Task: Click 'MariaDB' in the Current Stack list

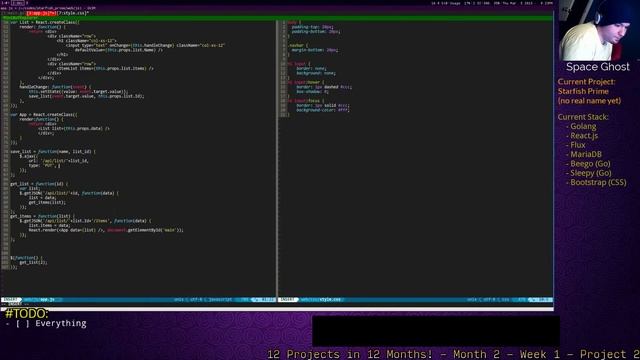Action: (x=586, y=154)
